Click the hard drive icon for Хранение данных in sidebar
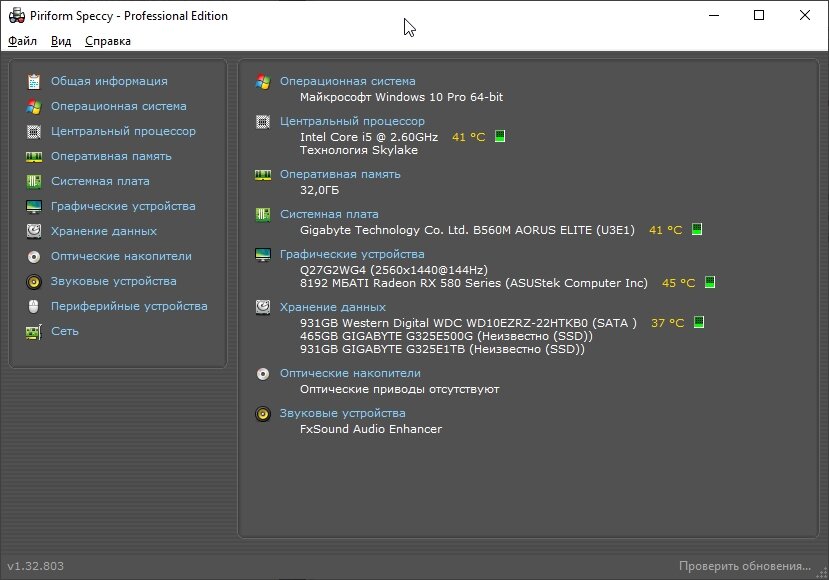 tap(34, 231)
